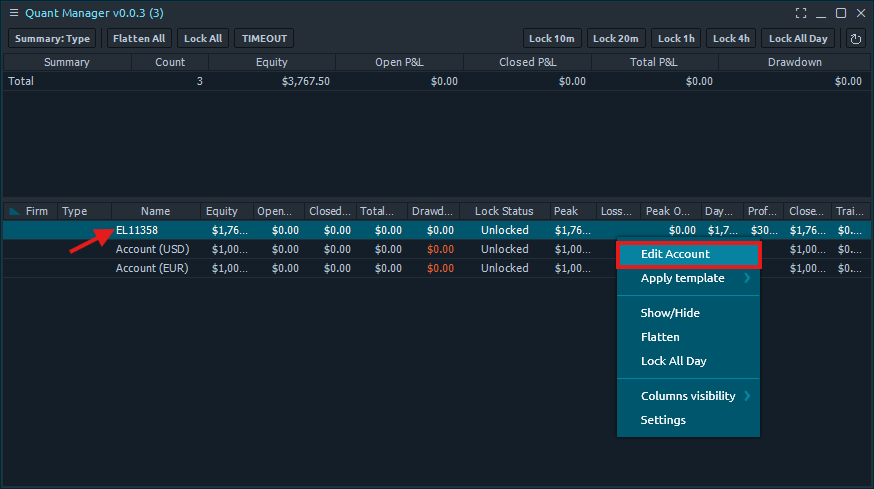Choose Flatten from the context menu
874x489 pixels.
(x=660, y=337)
